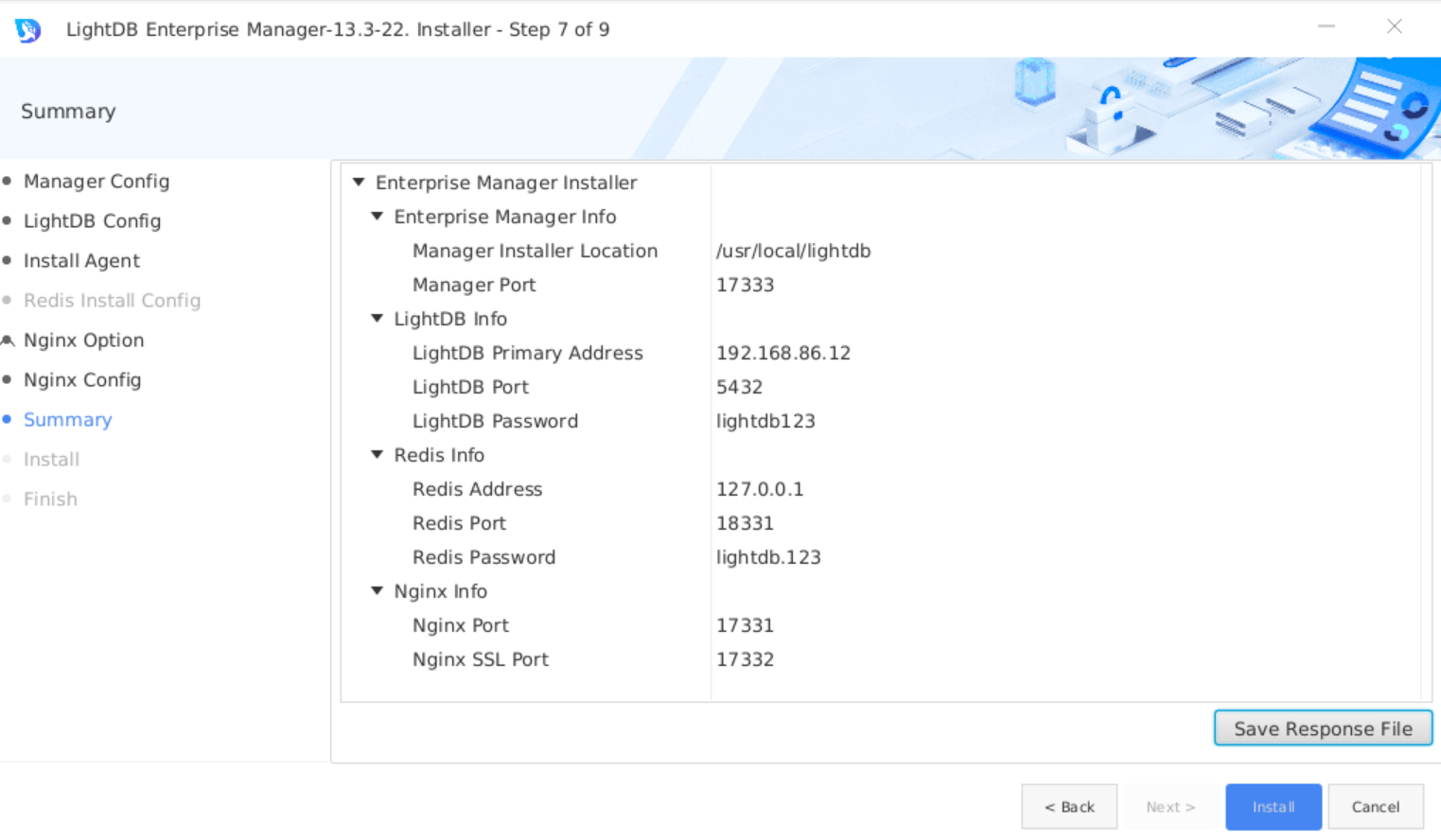The height and width of the screenshot is (840, 1441).
Task: Go back with the < Back button
Action: [x=1069, y=807]
